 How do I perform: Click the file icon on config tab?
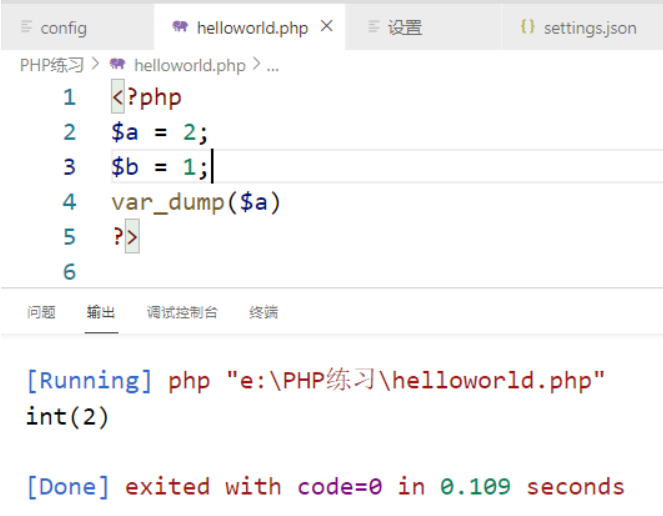pyautogui.click(x=26, y=27)
